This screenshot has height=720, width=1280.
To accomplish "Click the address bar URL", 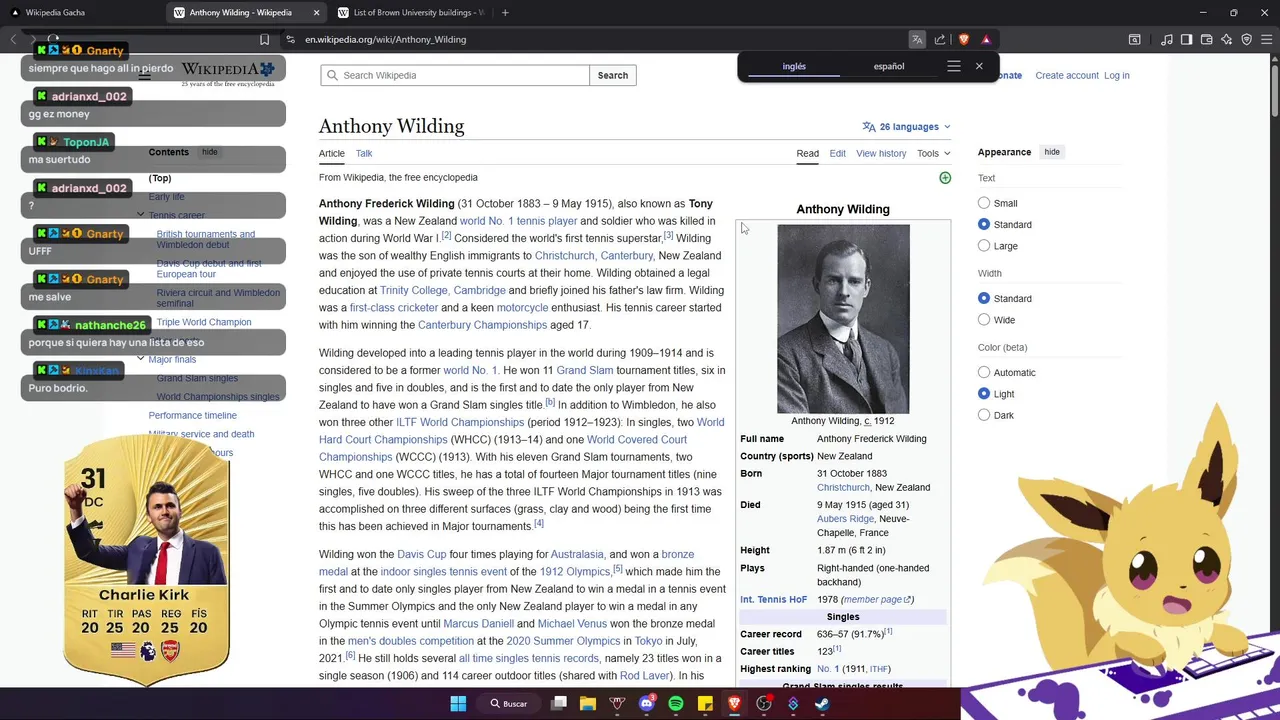I will [x=386, y=40].
